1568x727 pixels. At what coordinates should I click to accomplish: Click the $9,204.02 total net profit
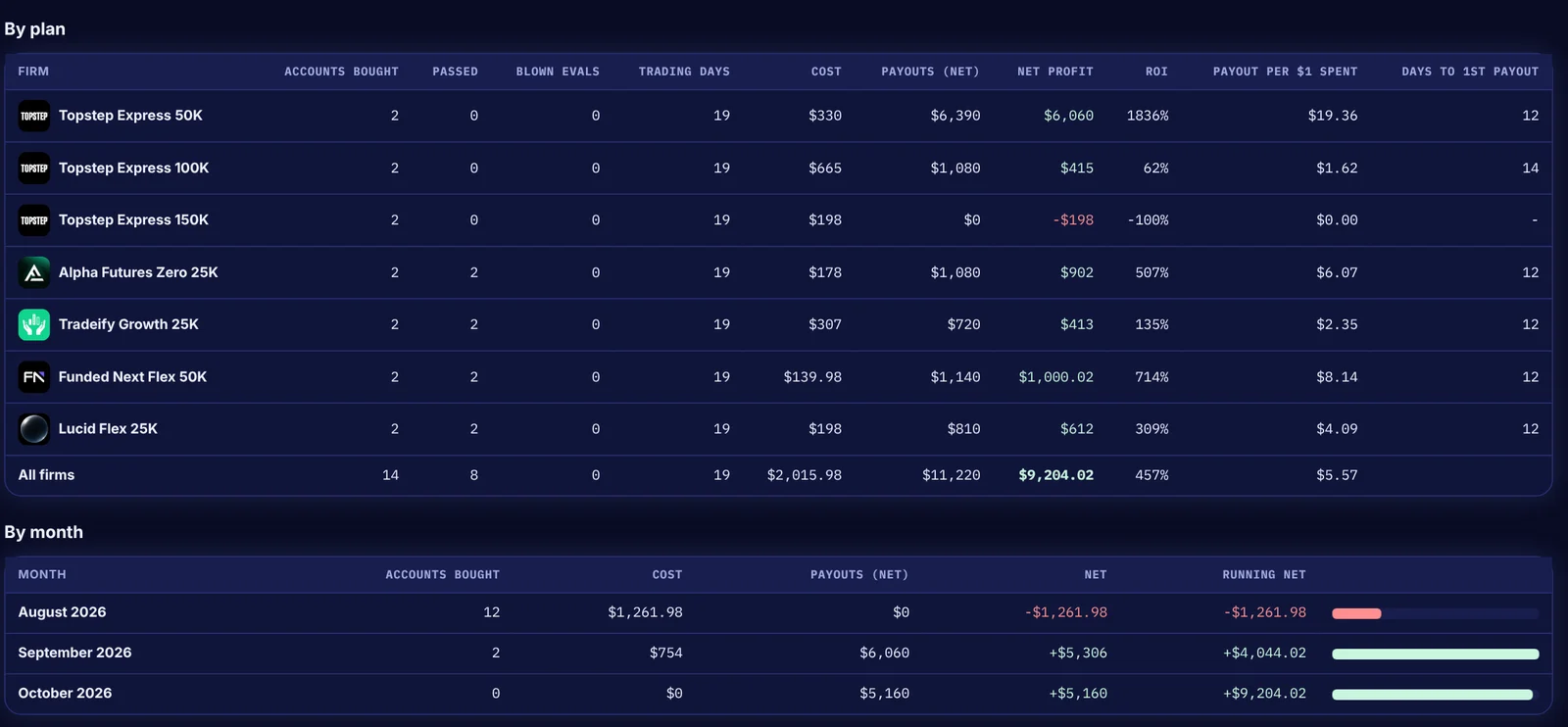click(x=1055, y=475)
